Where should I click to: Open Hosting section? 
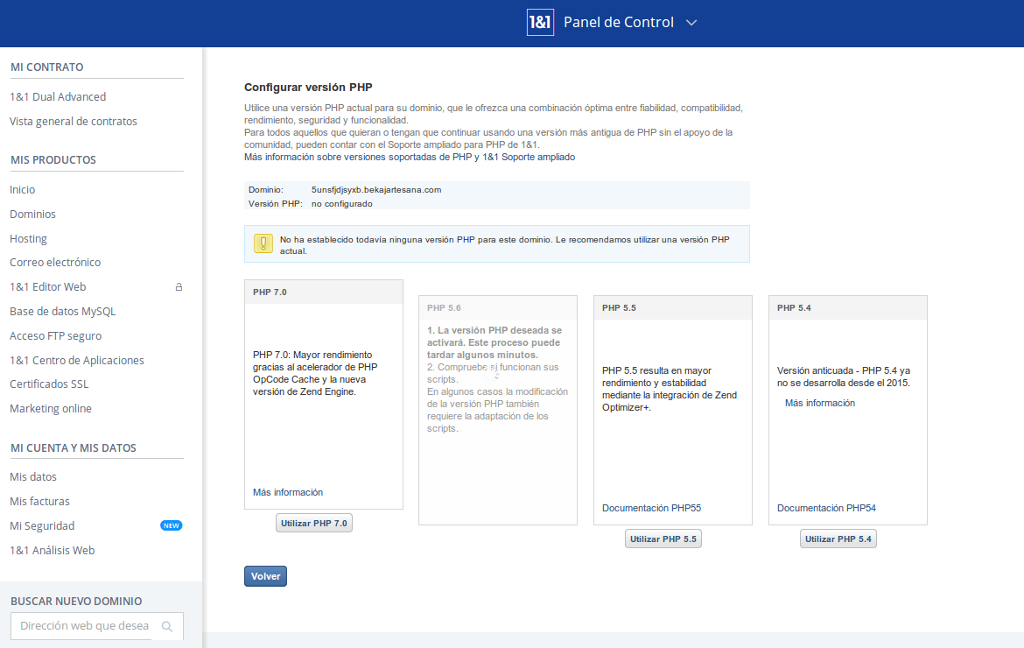click(28, 238)
